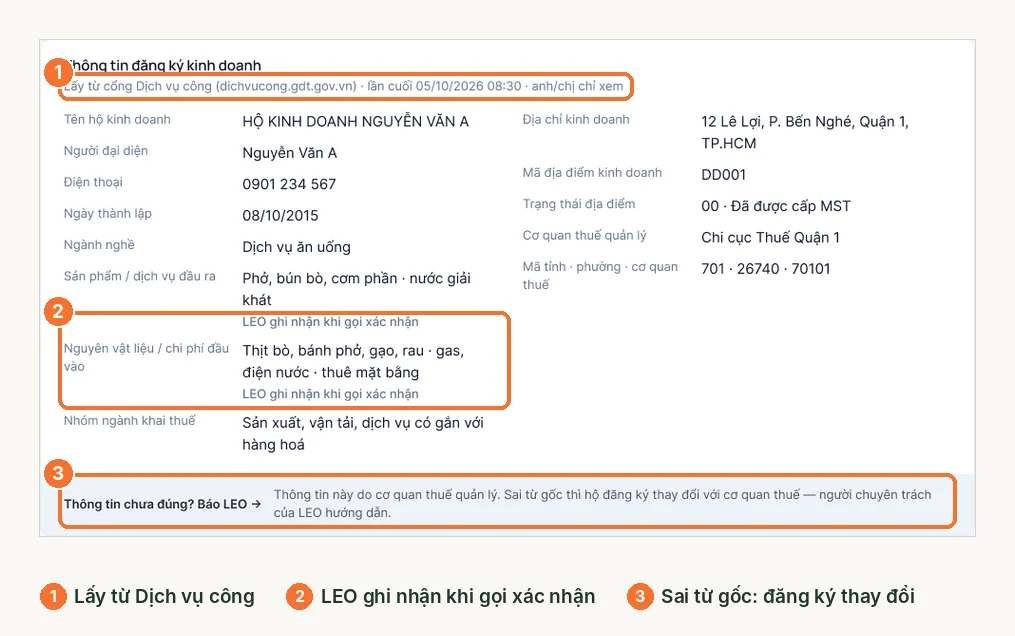Select address '12 Lê Lợi, P. Bến Nghé, Quận 1'
Image resolution: width=1015 pixels, height=636 pixels.
(x=805, y=122)
